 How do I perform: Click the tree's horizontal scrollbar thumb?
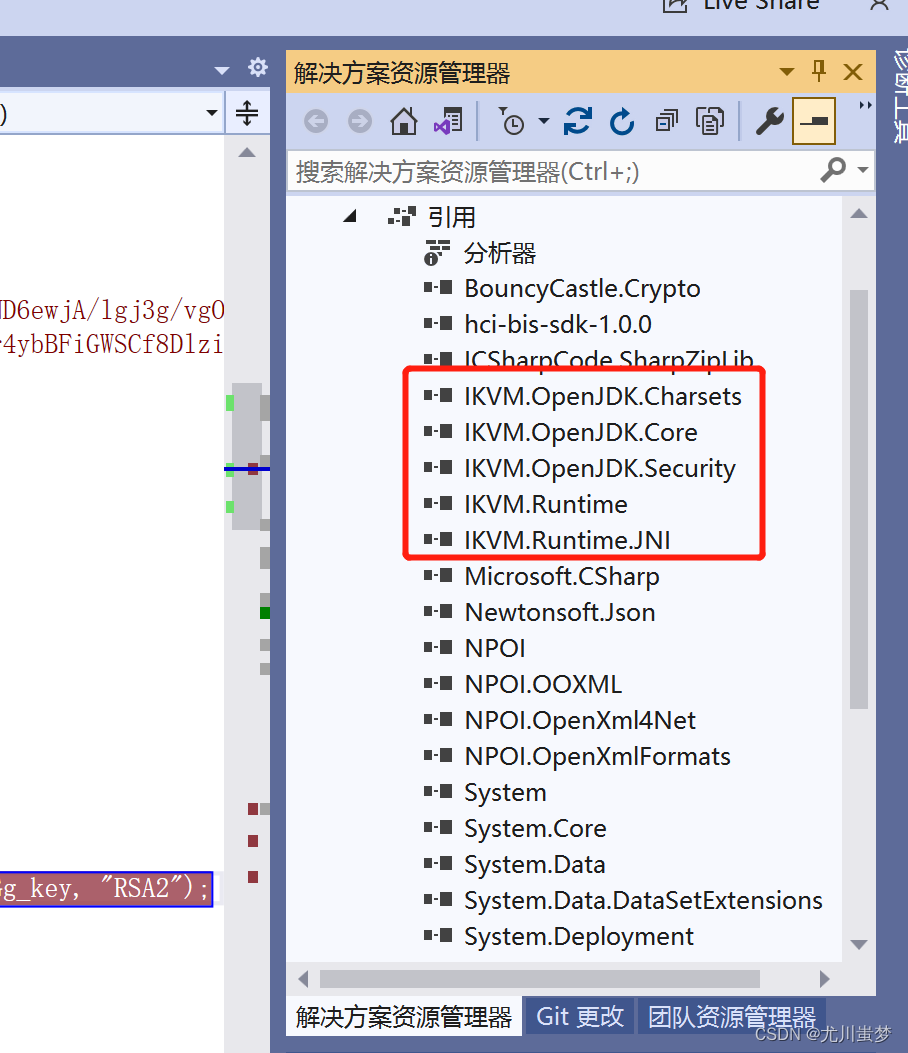tap(539, 979)
